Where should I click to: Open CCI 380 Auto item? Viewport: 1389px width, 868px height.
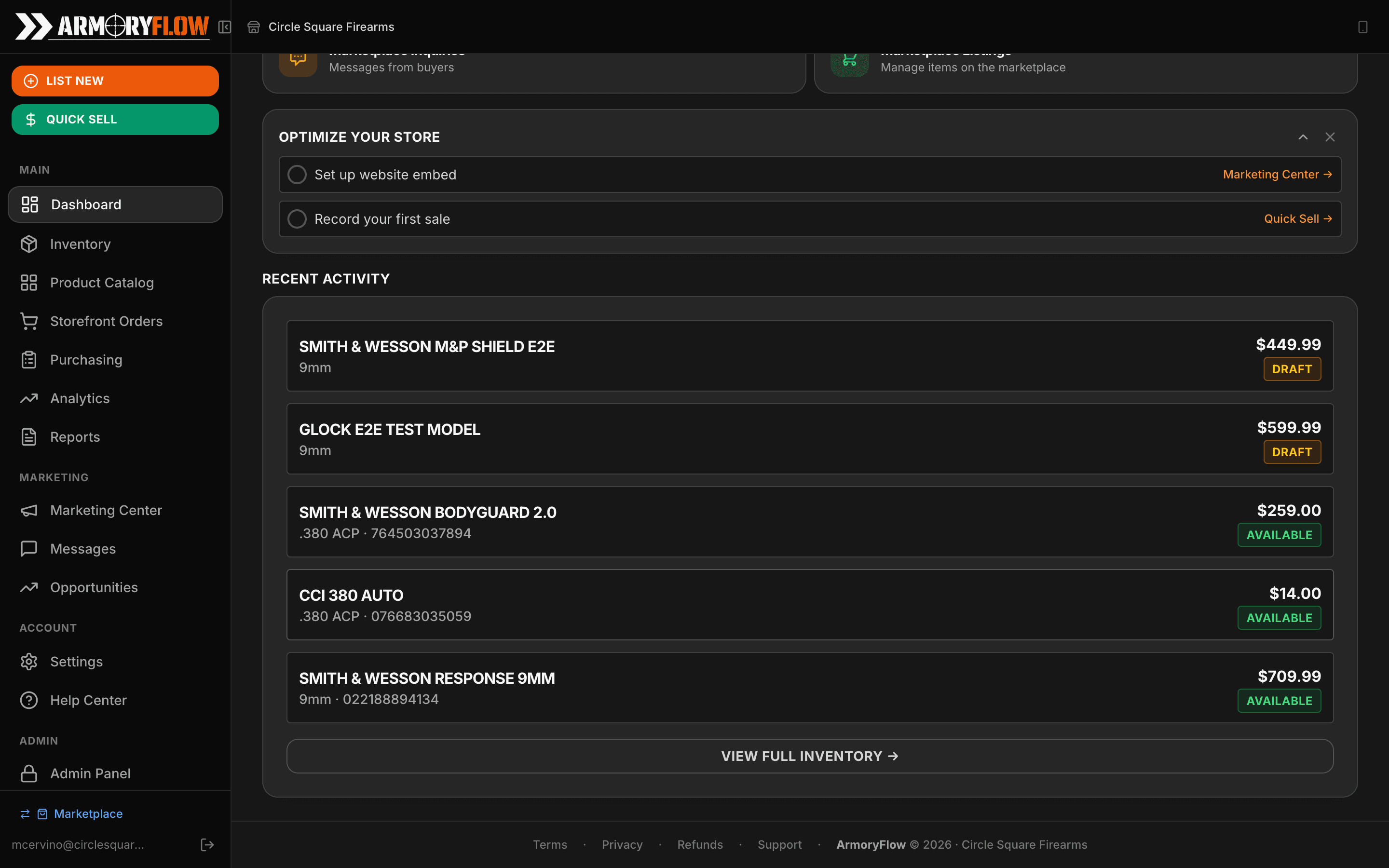coord(810,605)
